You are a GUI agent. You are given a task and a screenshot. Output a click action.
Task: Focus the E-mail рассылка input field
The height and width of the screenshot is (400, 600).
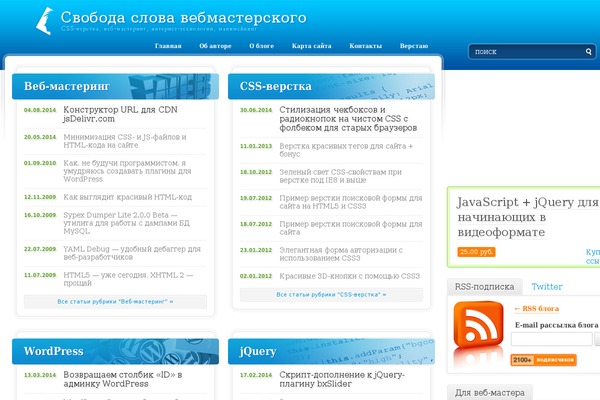point(551,339)
